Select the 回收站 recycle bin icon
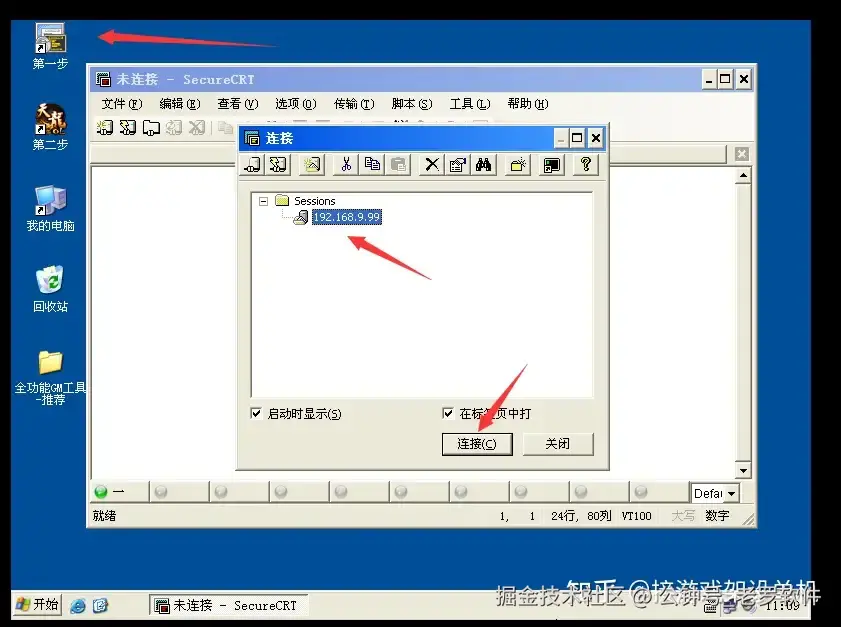841x627 pixels. 50,289
